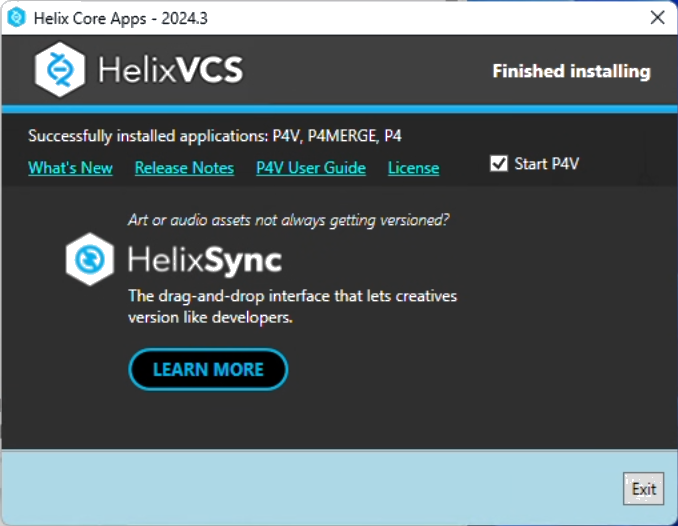
Task: Click the Finished installing heading
Action: (x=571, y=71)
